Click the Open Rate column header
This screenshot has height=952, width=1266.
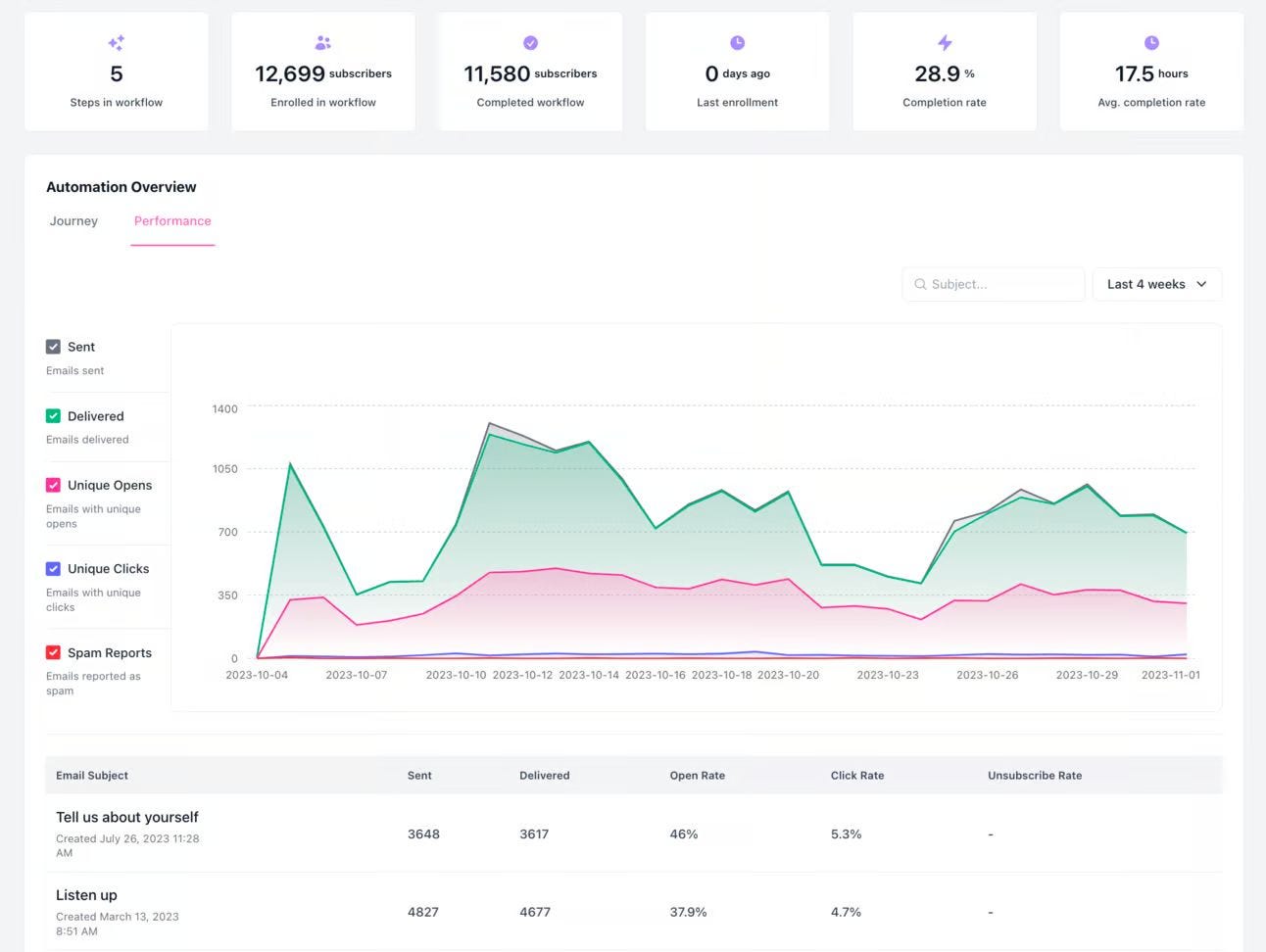(x=697, y=775)
